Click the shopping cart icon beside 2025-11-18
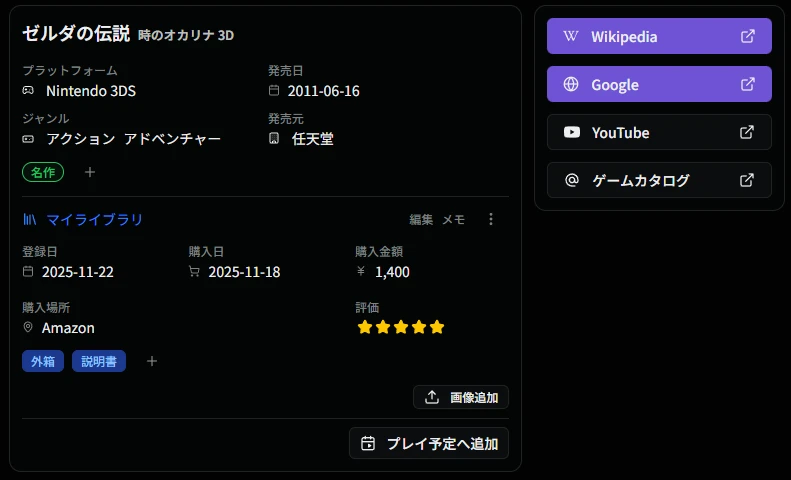Image resolution: width=791 pixels, height=480 pixels. point(194,271)
